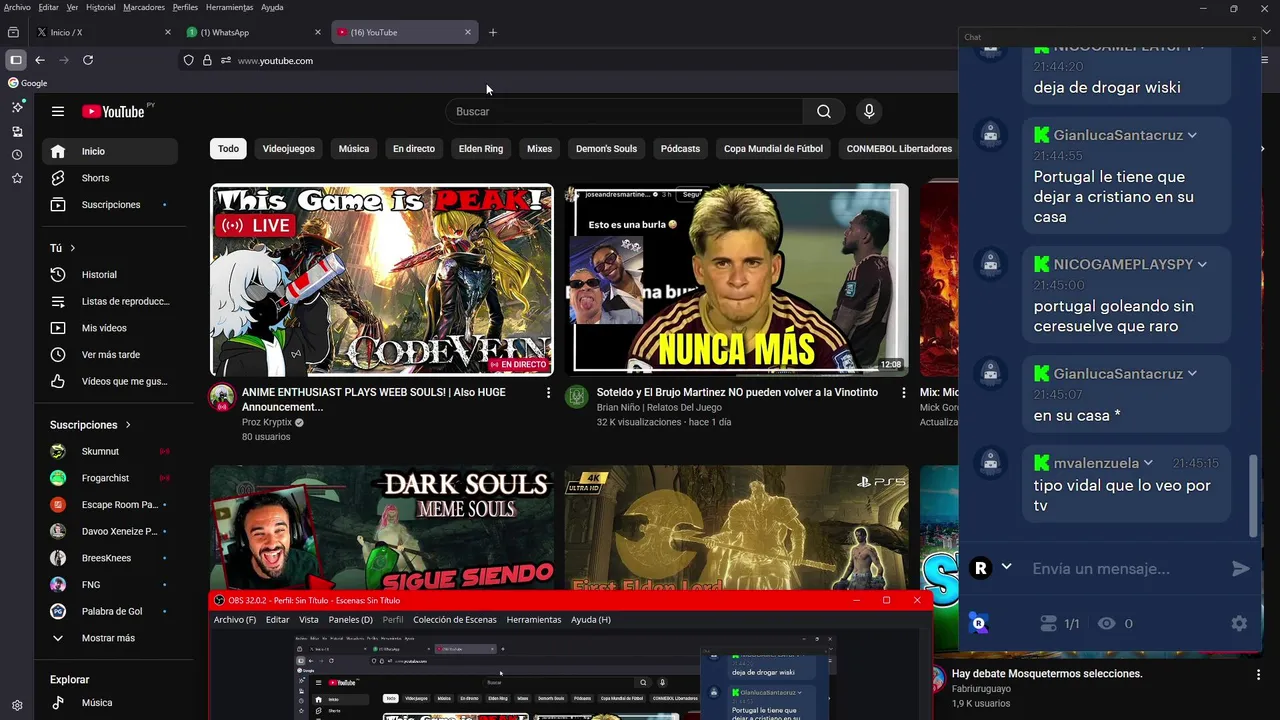This screenshot has width=1280, height=720.
Task: Open the Frogarchist subscription channel
Action: pos(110,478)
